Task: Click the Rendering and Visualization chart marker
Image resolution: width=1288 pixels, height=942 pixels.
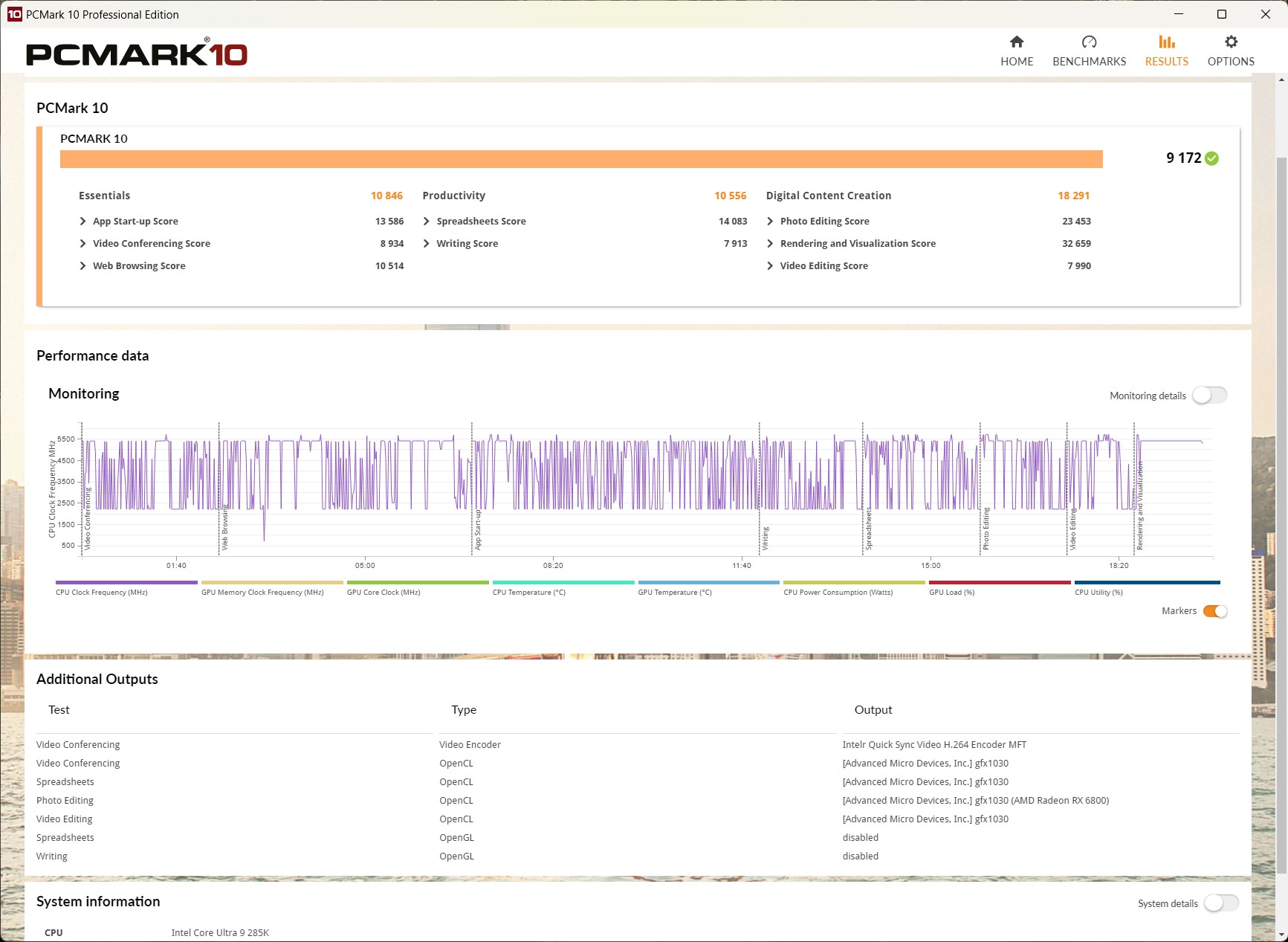Action: (x=1140, y=506)
